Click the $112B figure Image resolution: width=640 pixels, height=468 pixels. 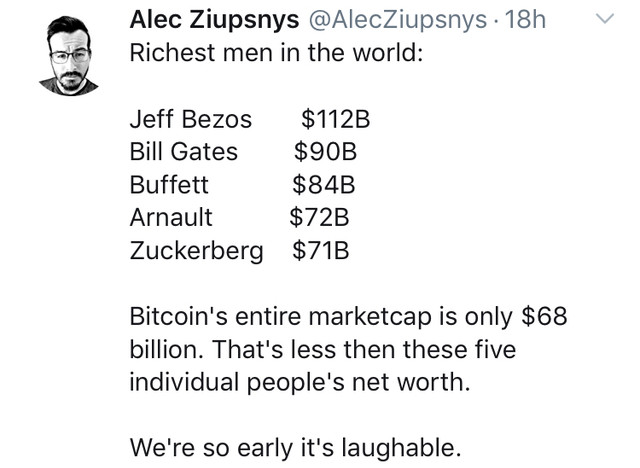point(336,119)
